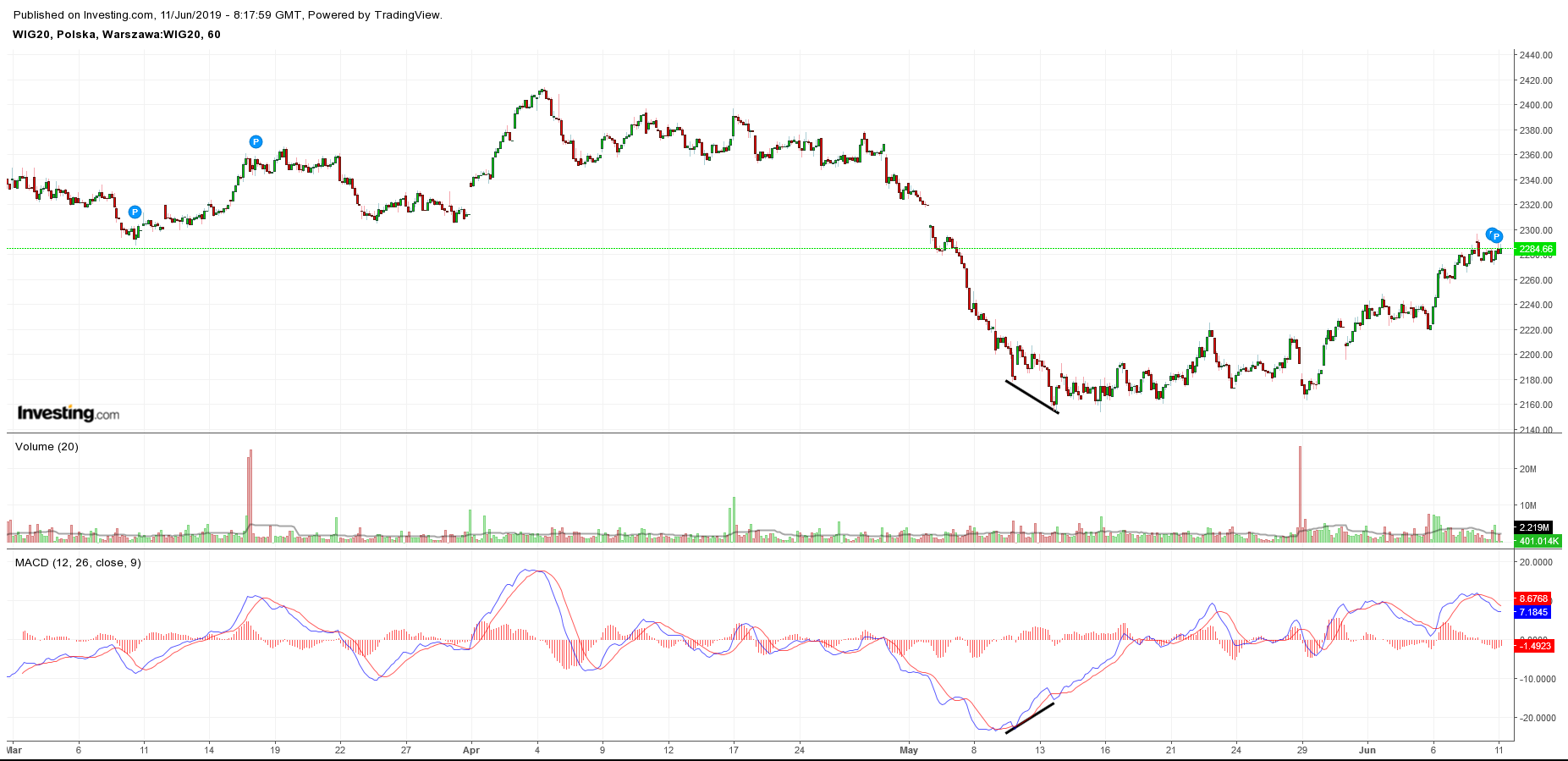Click the '9' date label on the time axis
Viewport: 1568px width, 761px height.
point(602,750)
